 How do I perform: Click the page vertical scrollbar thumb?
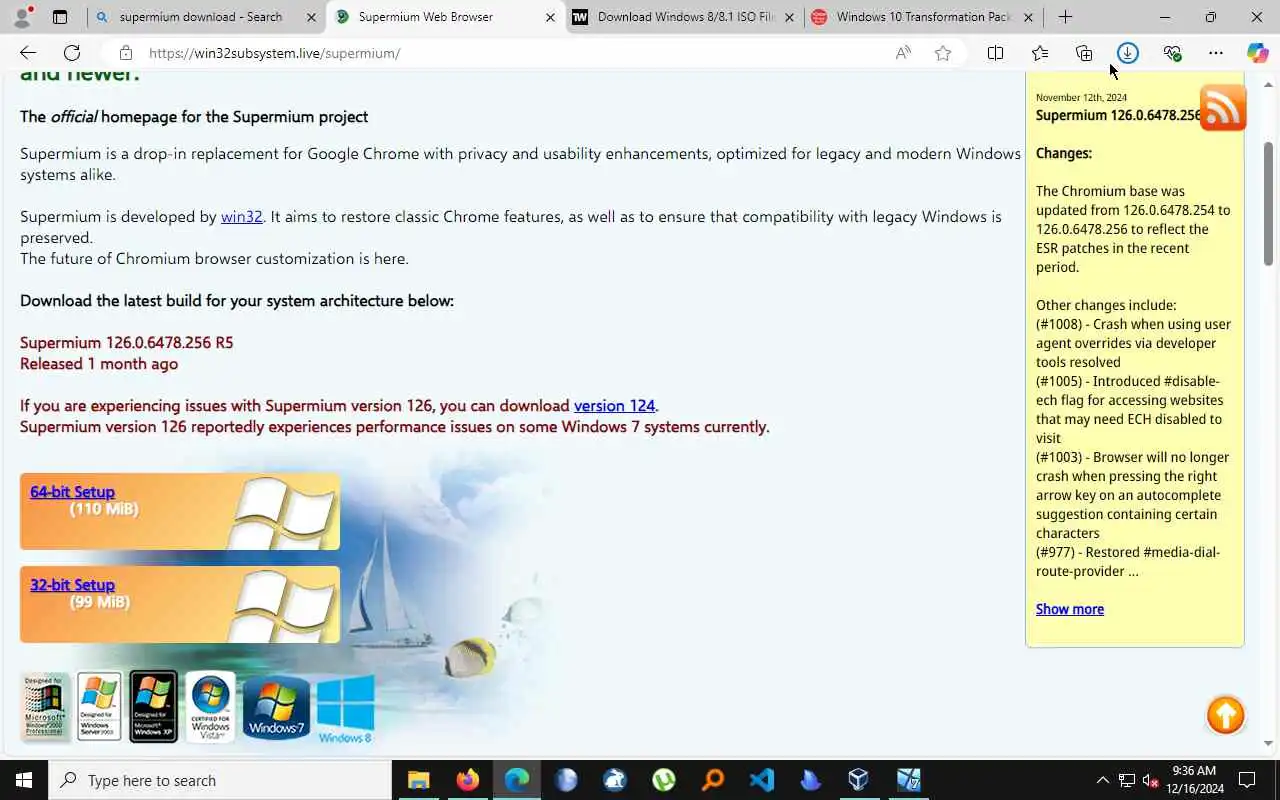point(1269,204)
